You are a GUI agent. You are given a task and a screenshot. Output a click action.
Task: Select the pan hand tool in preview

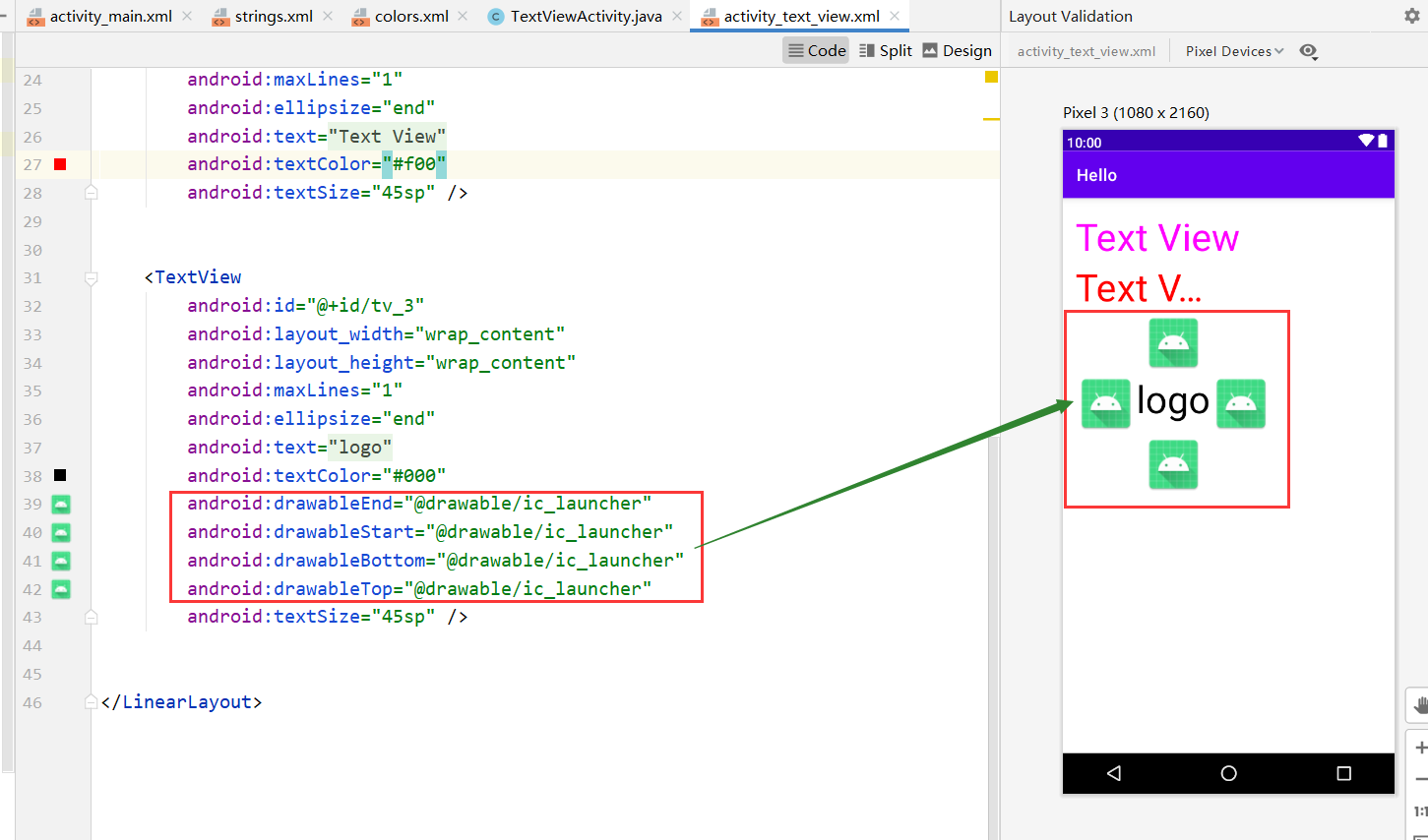(1419, 705)
